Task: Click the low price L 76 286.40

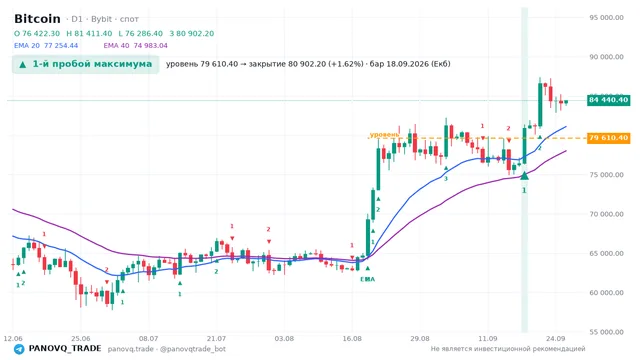Action: coord(140,33)
